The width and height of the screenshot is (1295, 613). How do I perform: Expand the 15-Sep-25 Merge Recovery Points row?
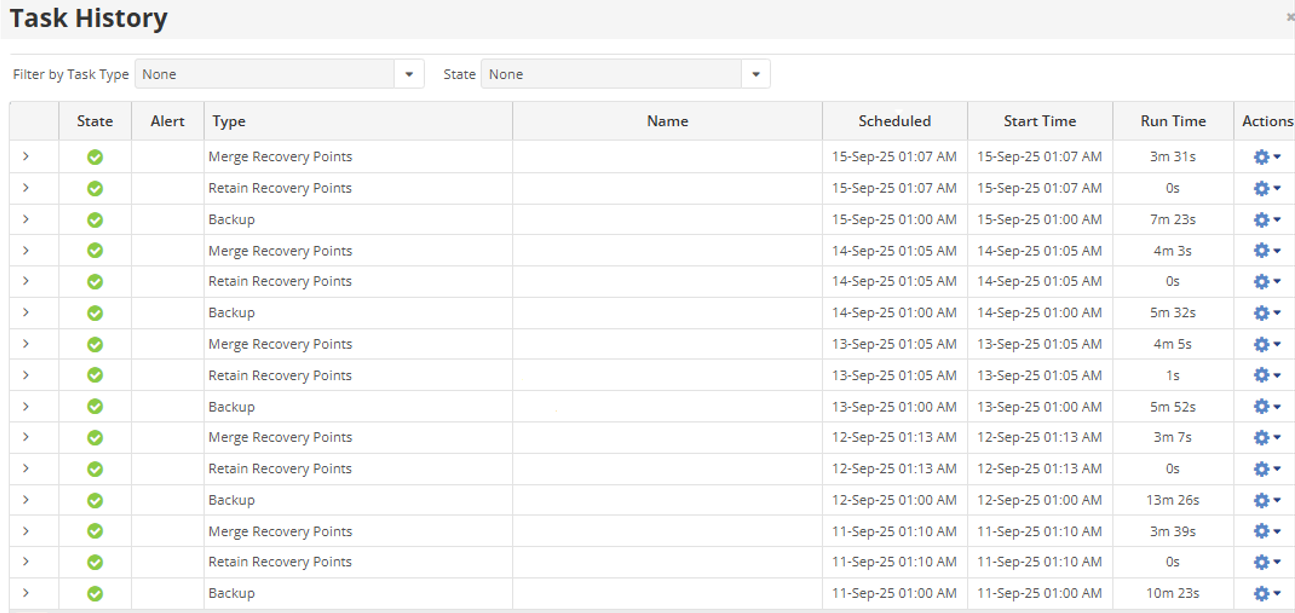click(26, 156)
